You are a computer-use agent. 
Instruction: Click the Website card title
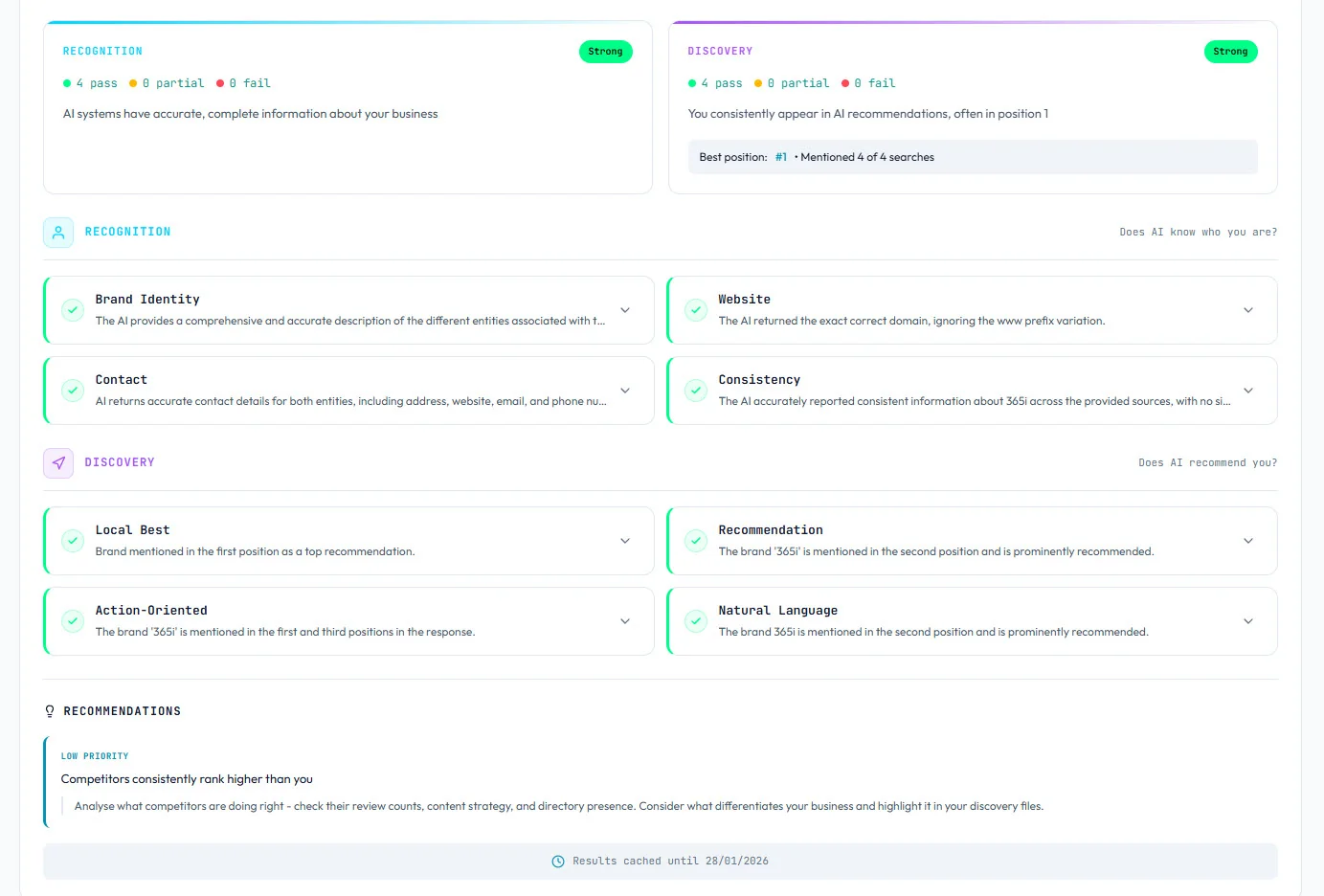(744, 300)
